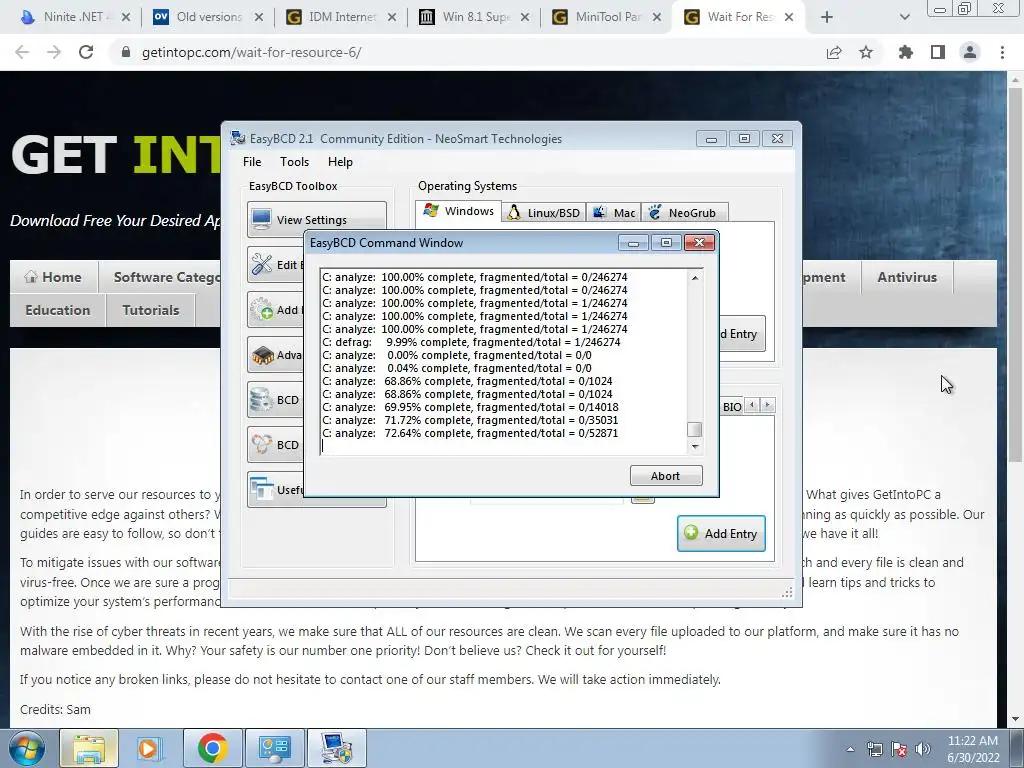Image resolution: width=1024 pixels, height=768 pixels.
Task: Click the BCD Deployment icon
Action: tap(262, 444)
